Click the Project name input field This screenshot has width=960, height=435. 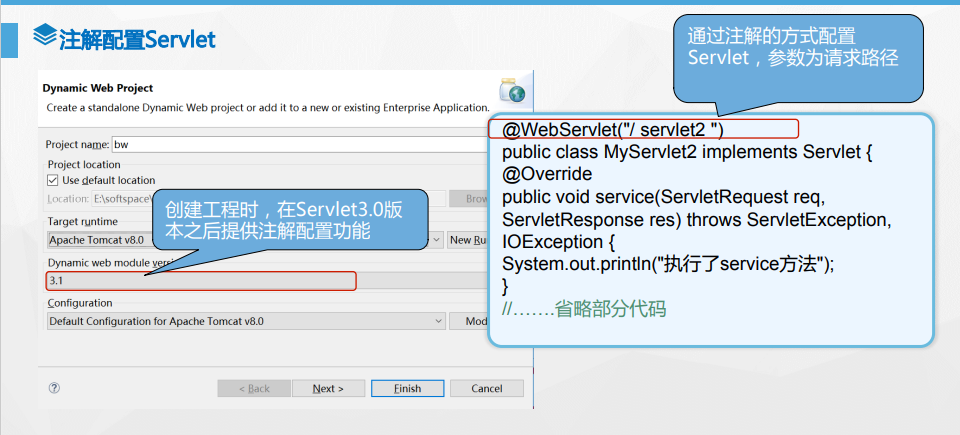click(299, 145)
